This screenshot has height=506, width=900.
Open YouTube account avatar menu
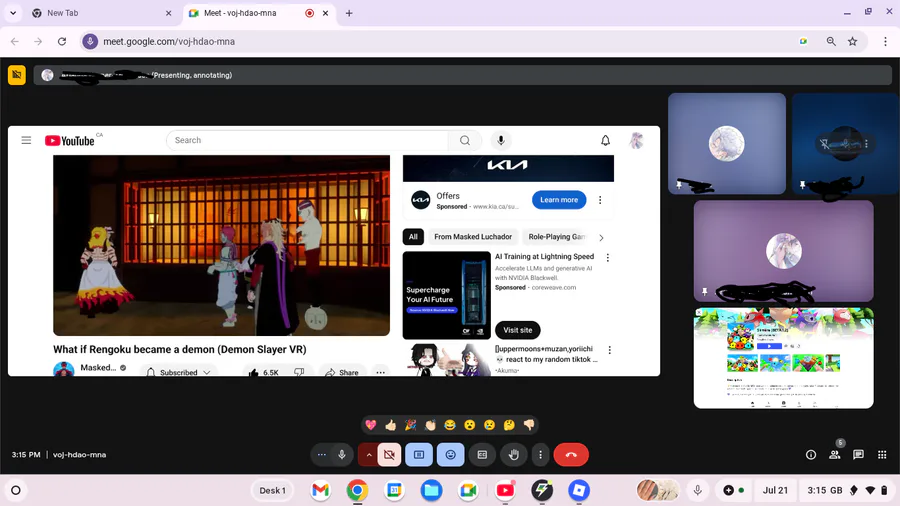tap(637, 141)
